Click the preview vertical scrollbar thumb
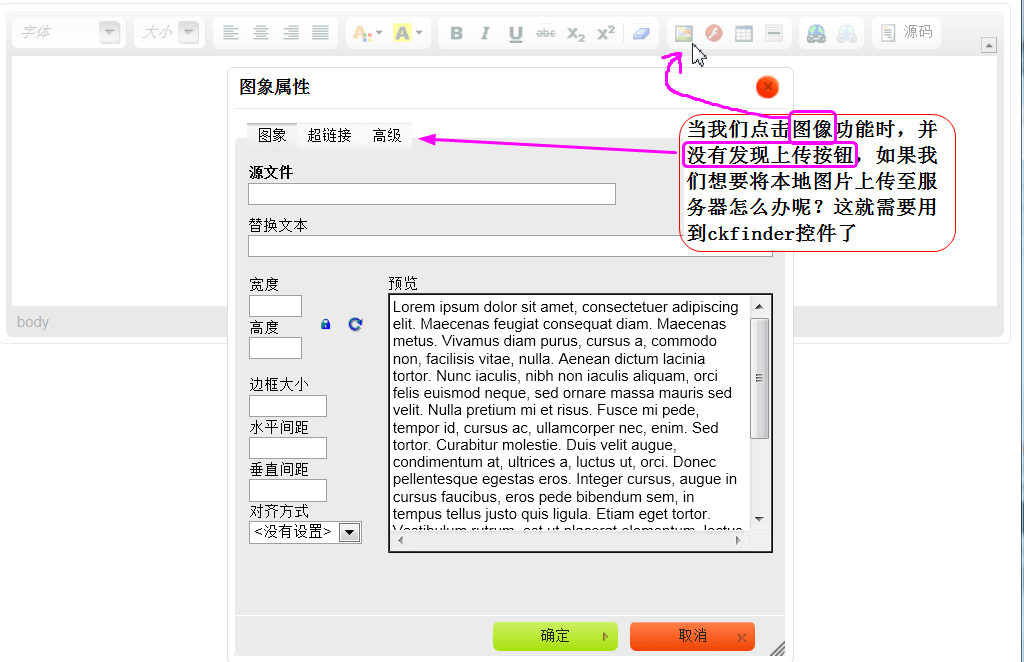The height and width of the screenshot is (662, 1024). tap(759, 378)
